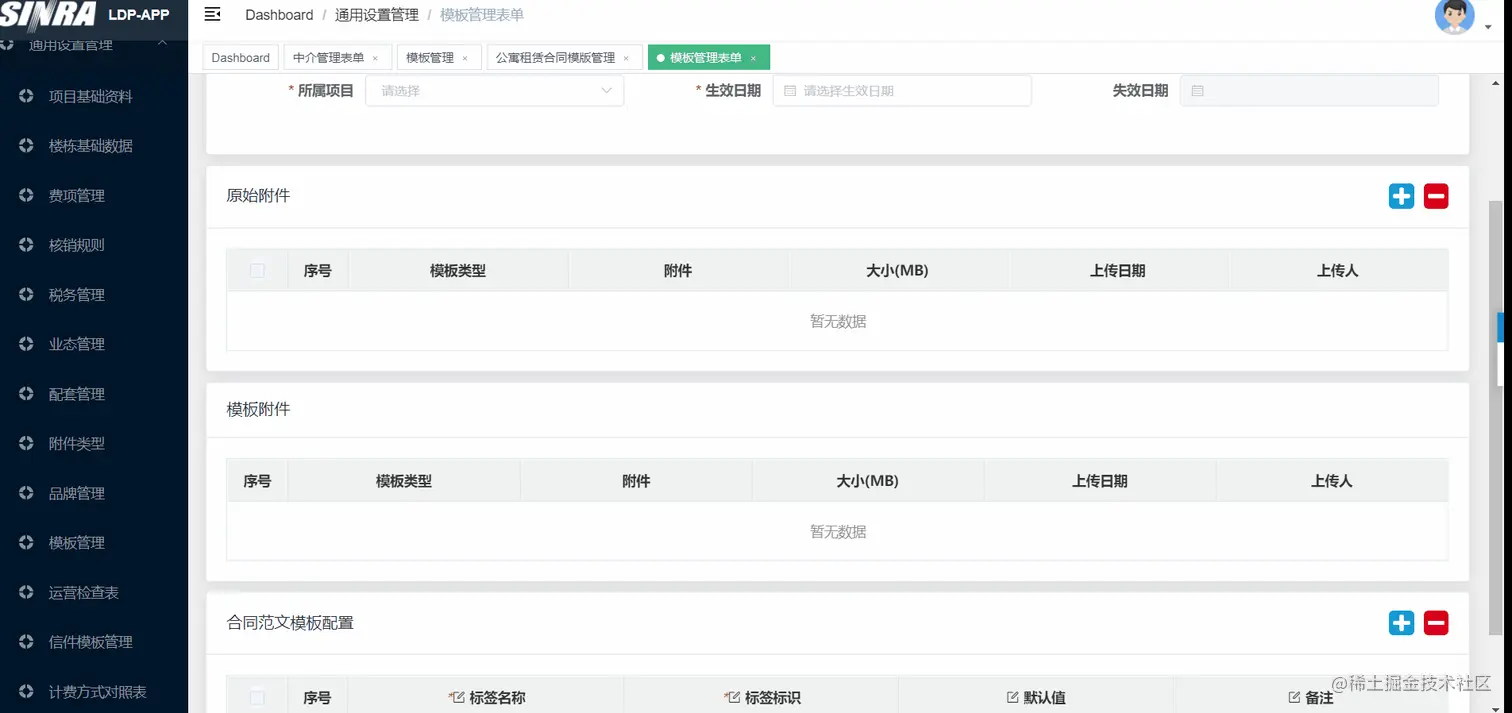
Task: Click the red minus icon in 原始附件 section
Action: [1436, 196]
